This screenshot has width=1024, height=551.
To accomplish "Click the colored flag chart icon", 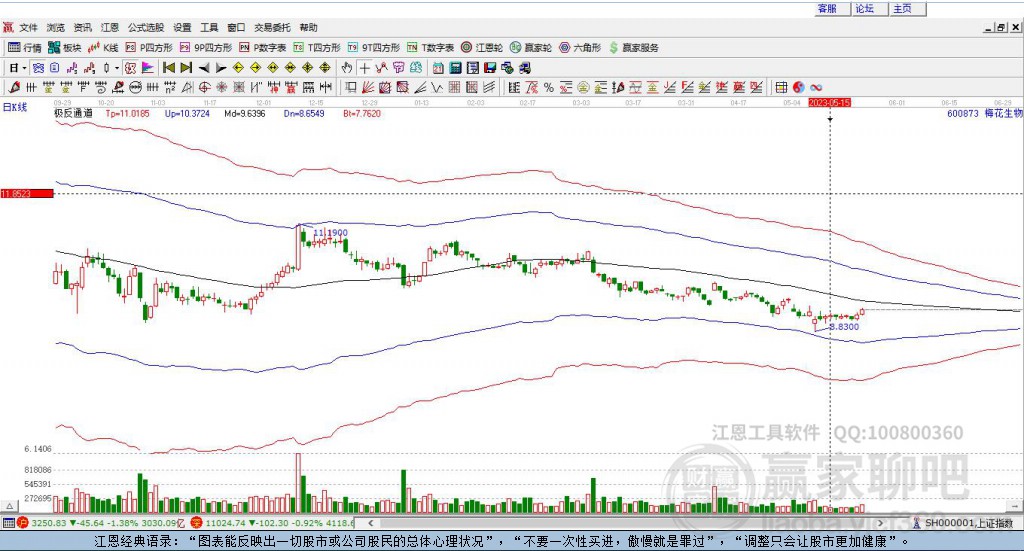I will (x=148, y=68).
